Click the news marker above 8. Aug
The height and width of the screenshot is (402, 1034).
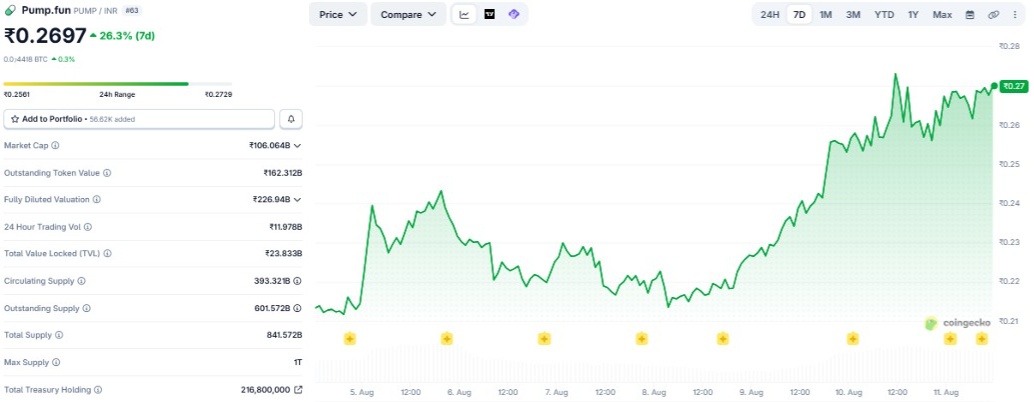coord(642,339)
